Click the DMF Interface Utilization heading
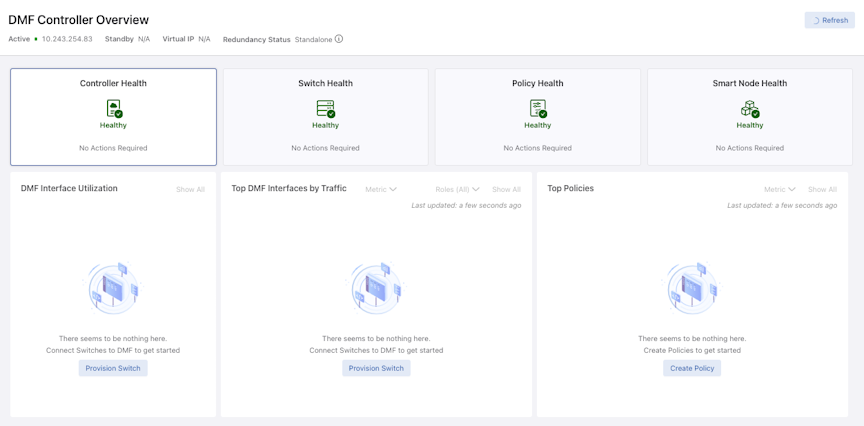Screen dimensions: 864x426 pos(69,188)
